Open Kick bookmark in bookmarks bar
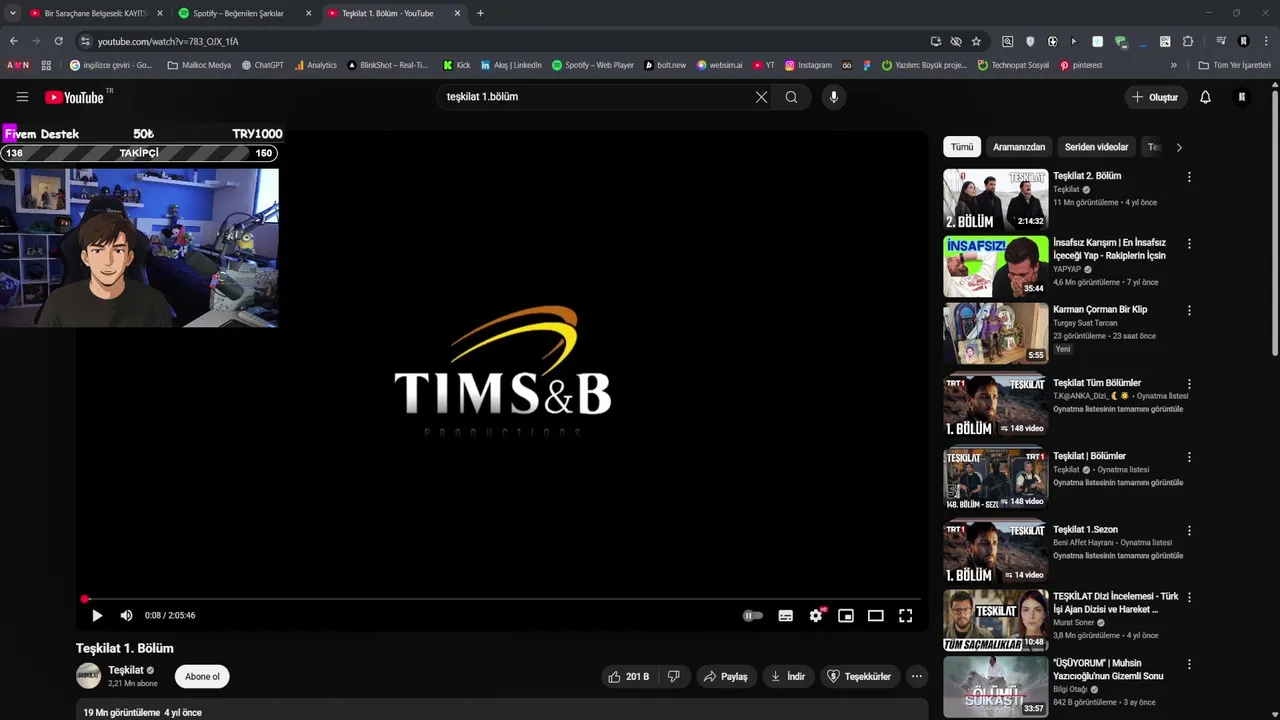Screen dimensions: 1280x720 pos(457,65)
